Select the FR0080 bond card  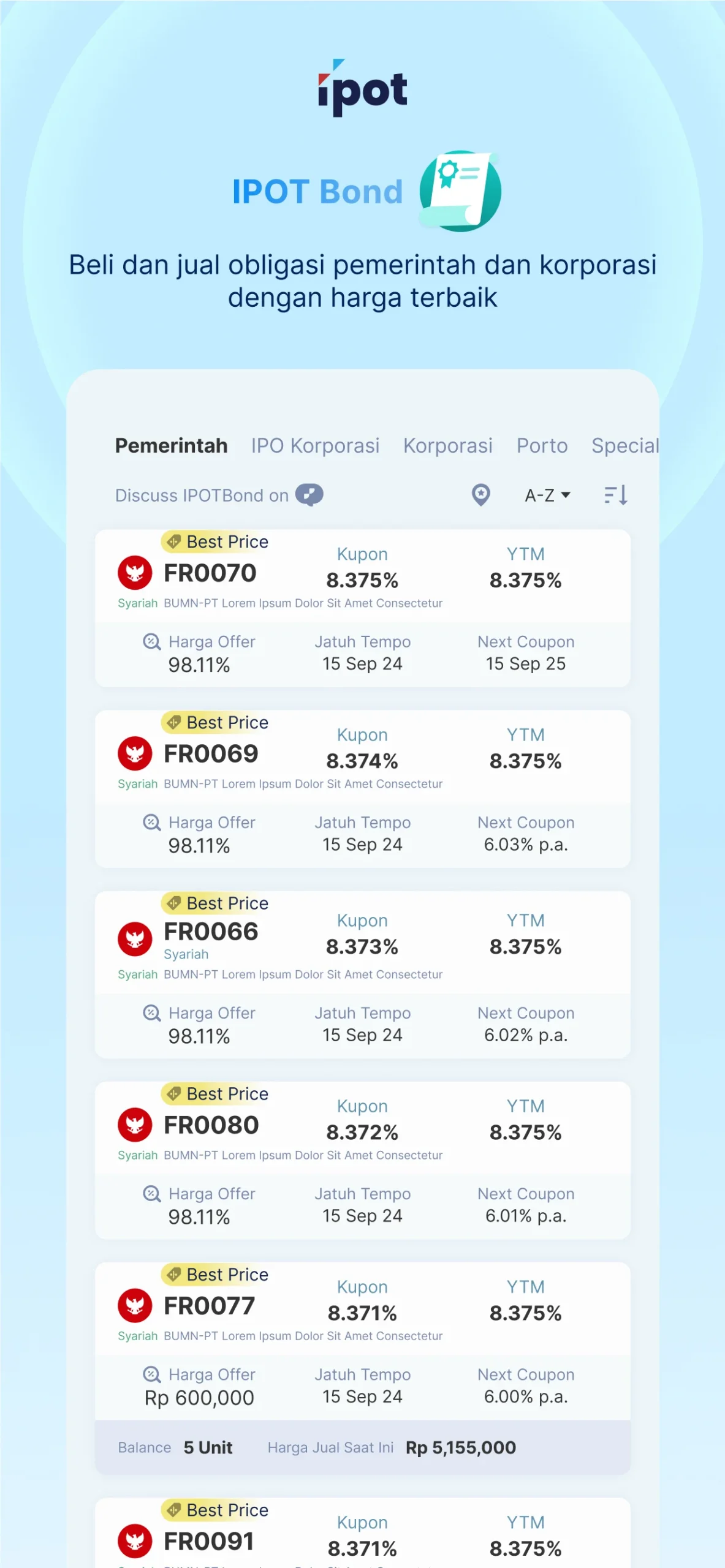coord(363,1158)
